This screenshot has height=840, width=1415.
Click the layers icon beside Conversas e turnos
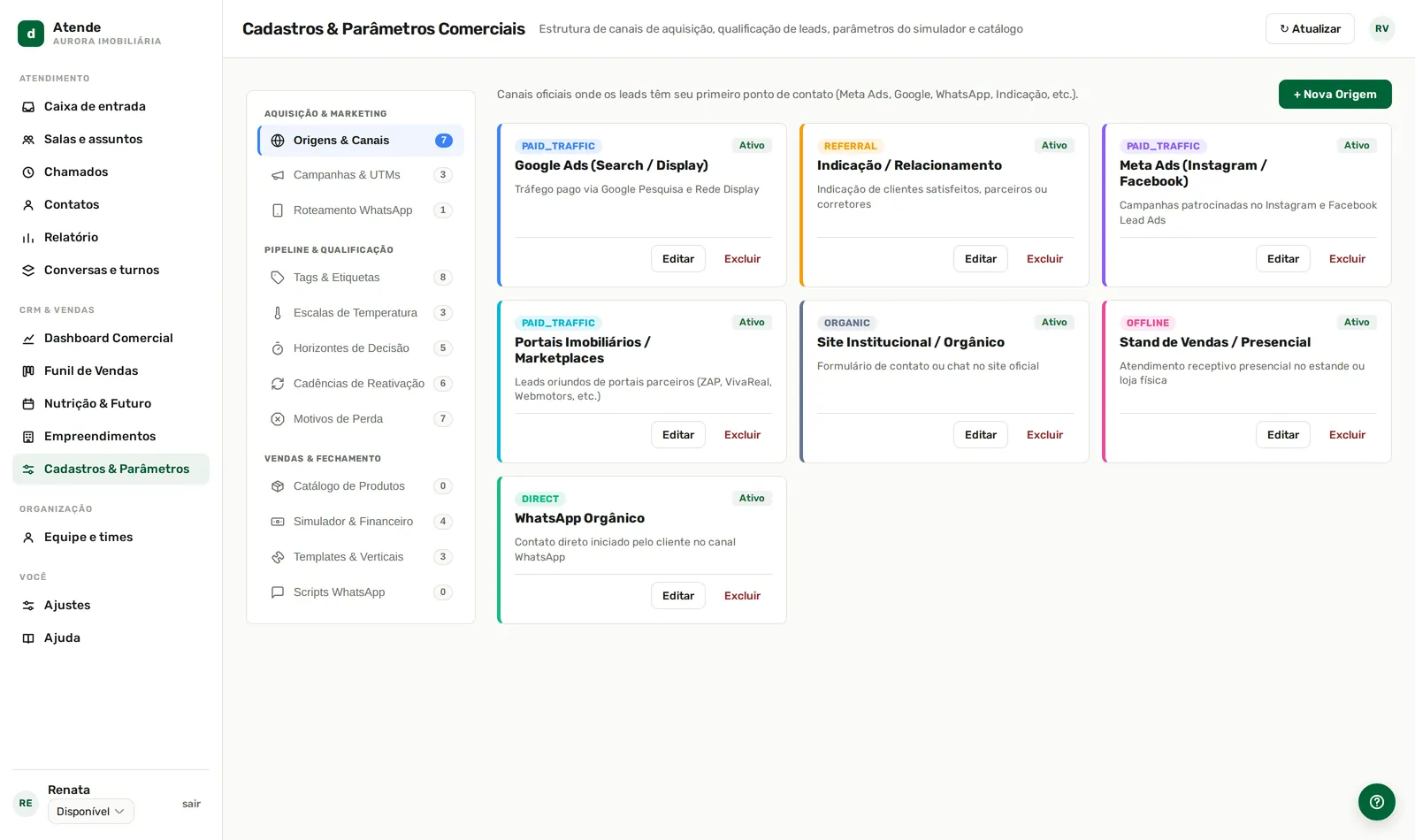[28, 271]
